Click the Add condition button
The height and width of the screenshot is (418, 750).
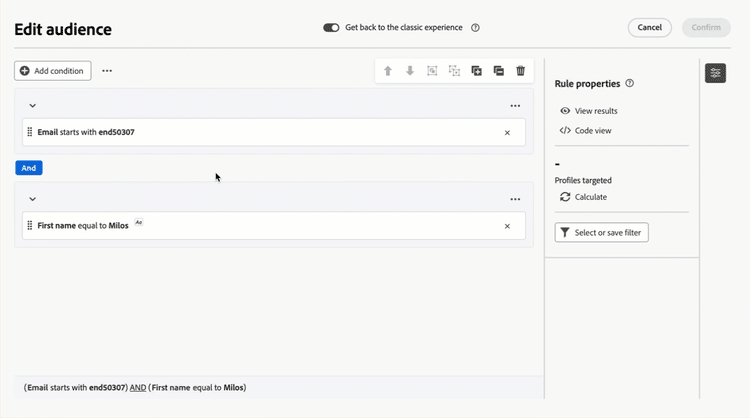(53, 71)
